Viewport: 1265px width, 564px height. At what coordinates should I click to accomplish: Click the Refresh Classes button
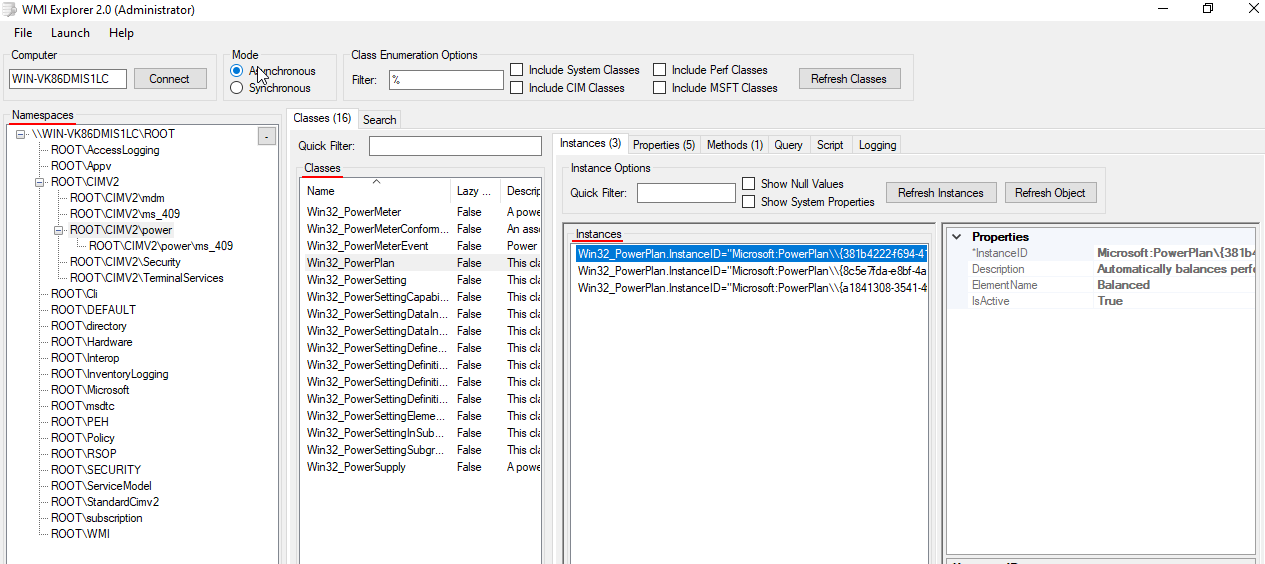849,79
